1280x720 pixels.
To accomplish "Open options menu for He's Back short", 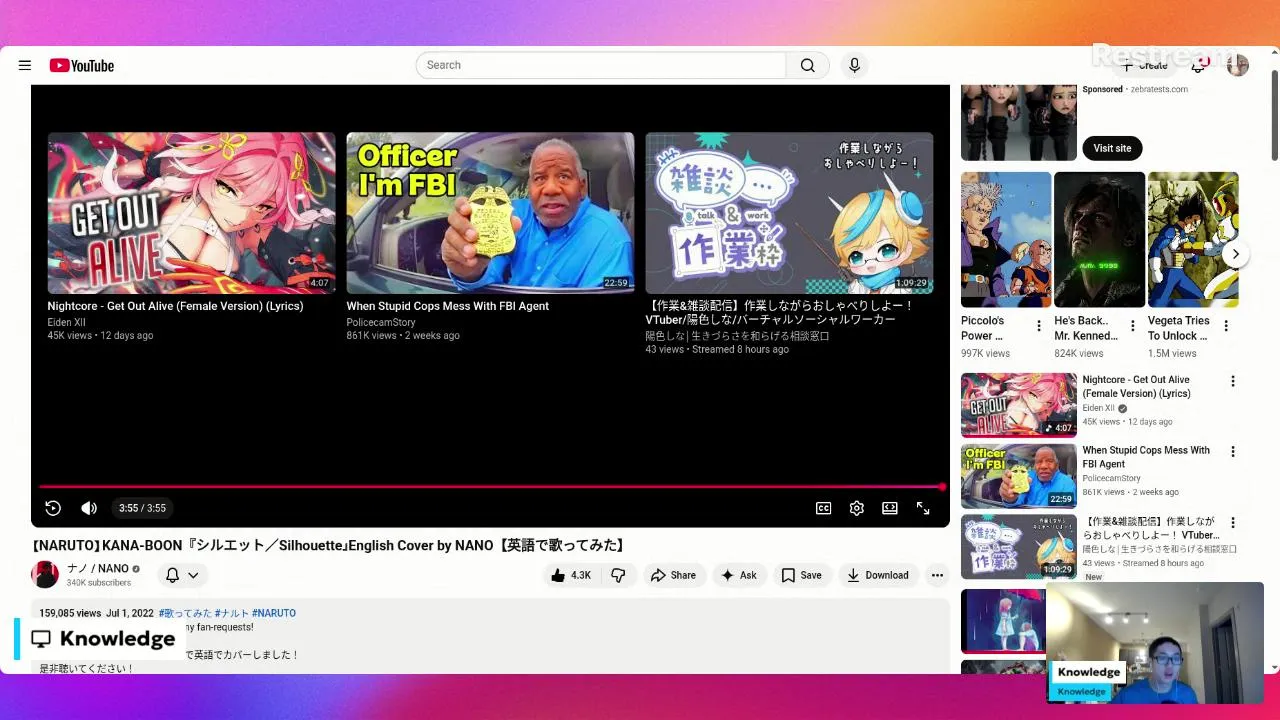I will pyautogui.click(x=1132, y=326).
